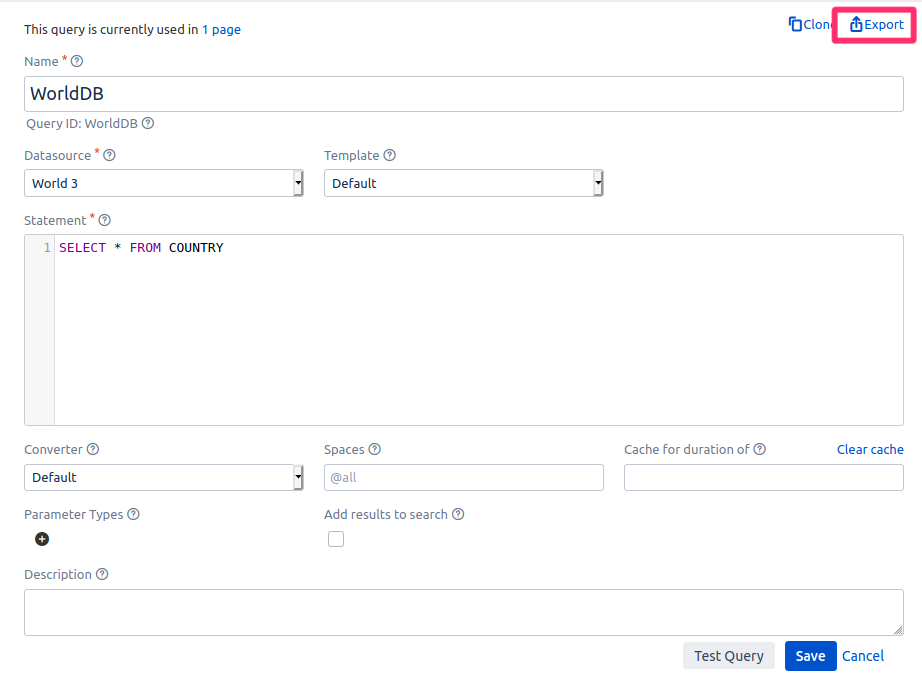Open the Converter dropdown
This screenshot has height=694, width=922.
coord(163,478)
